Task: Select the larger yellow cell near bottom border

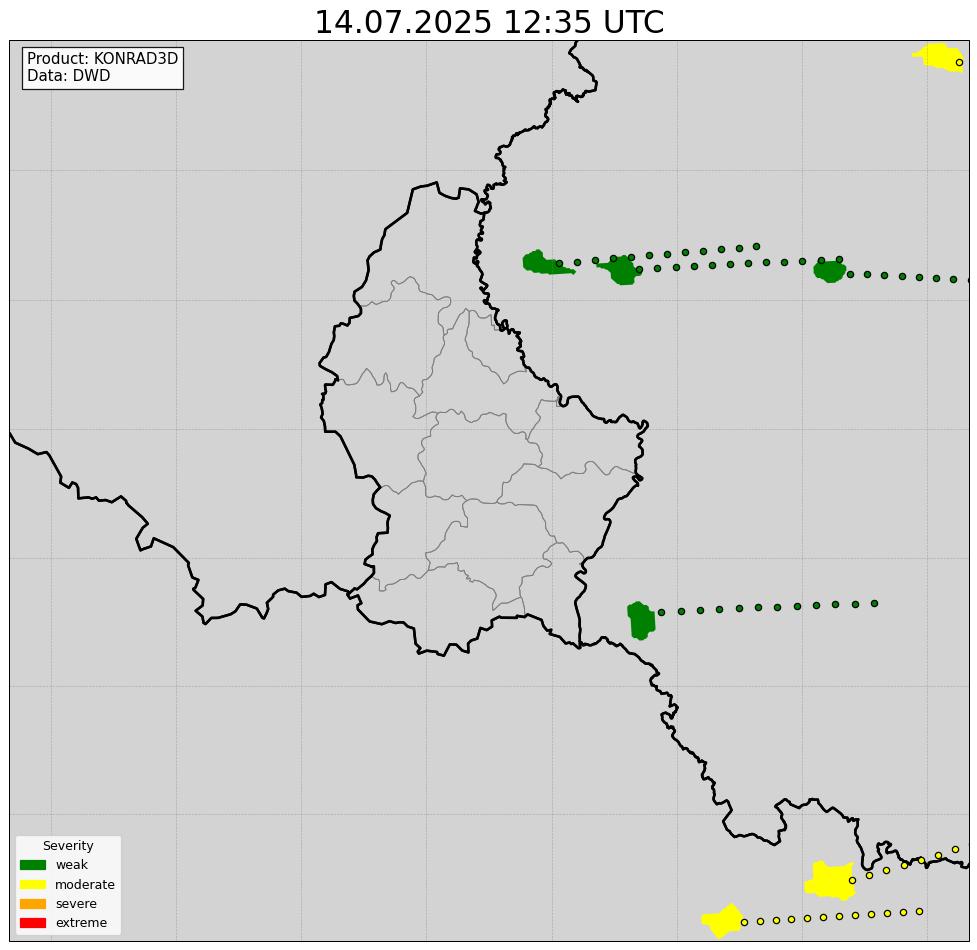Action: [x=830, y=880]
